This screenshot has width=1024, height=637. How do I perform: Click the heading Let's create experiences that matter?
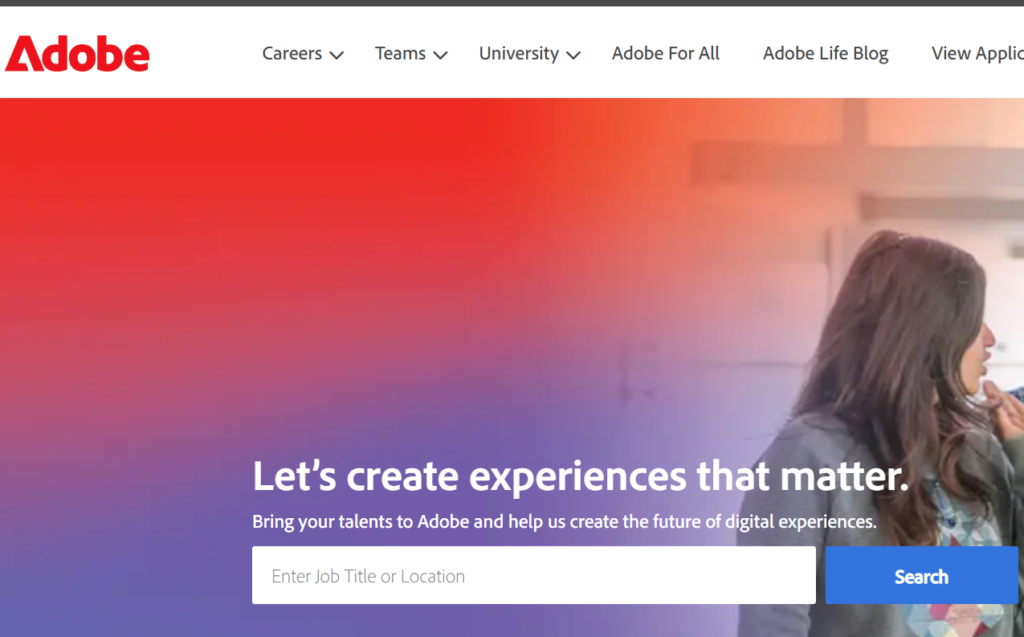[581, 476]
